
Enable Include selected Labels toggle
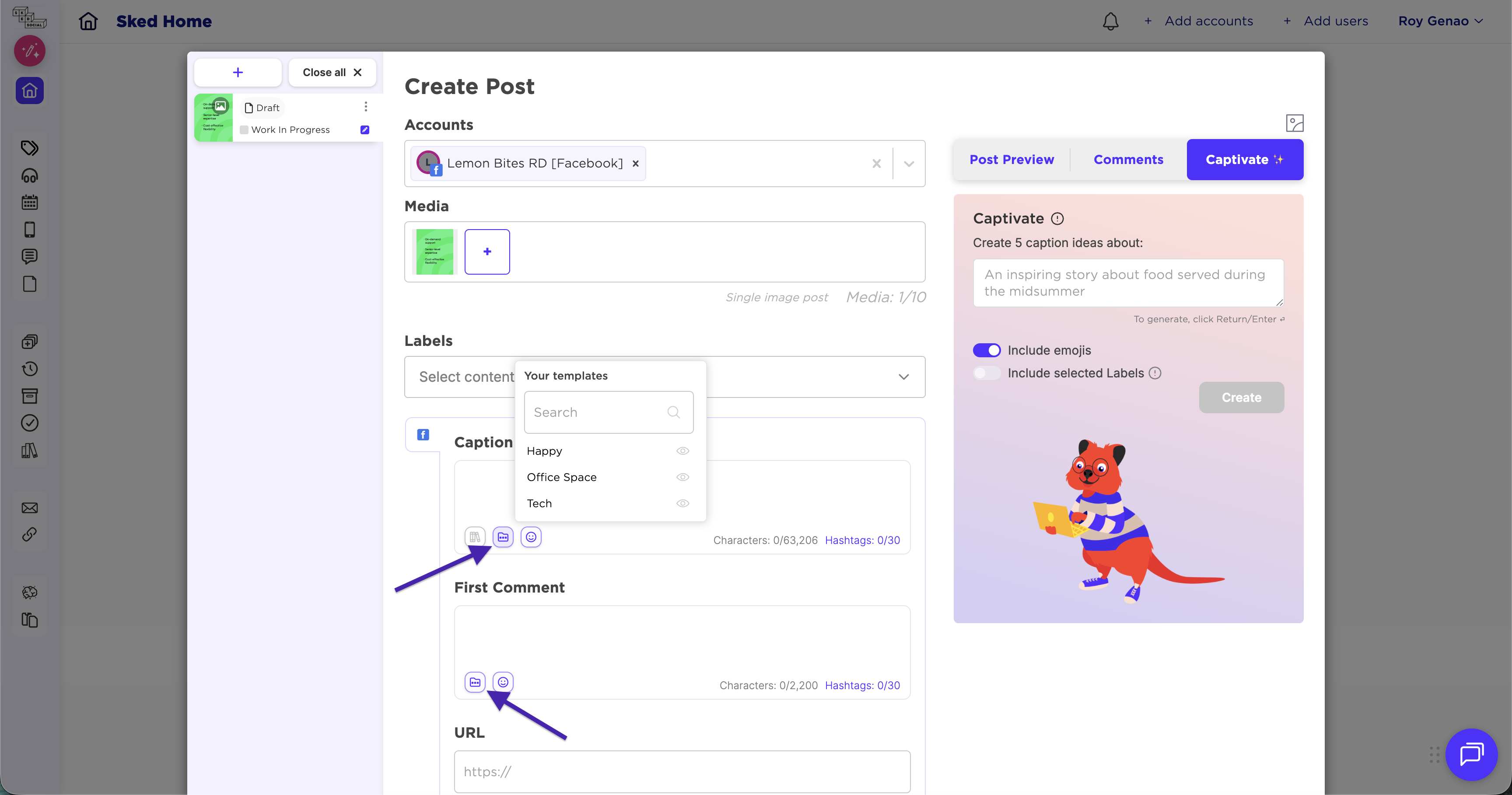(x=987, y=373)
